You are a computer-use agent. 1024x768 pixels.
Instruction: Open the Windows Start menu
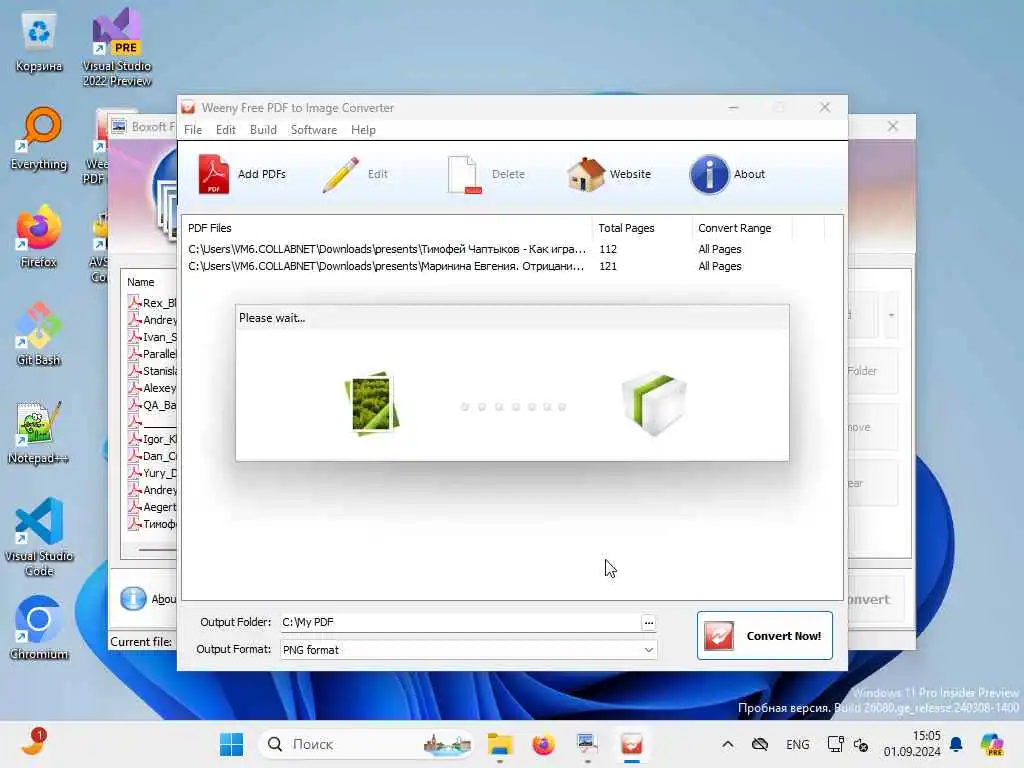[231, 744]
